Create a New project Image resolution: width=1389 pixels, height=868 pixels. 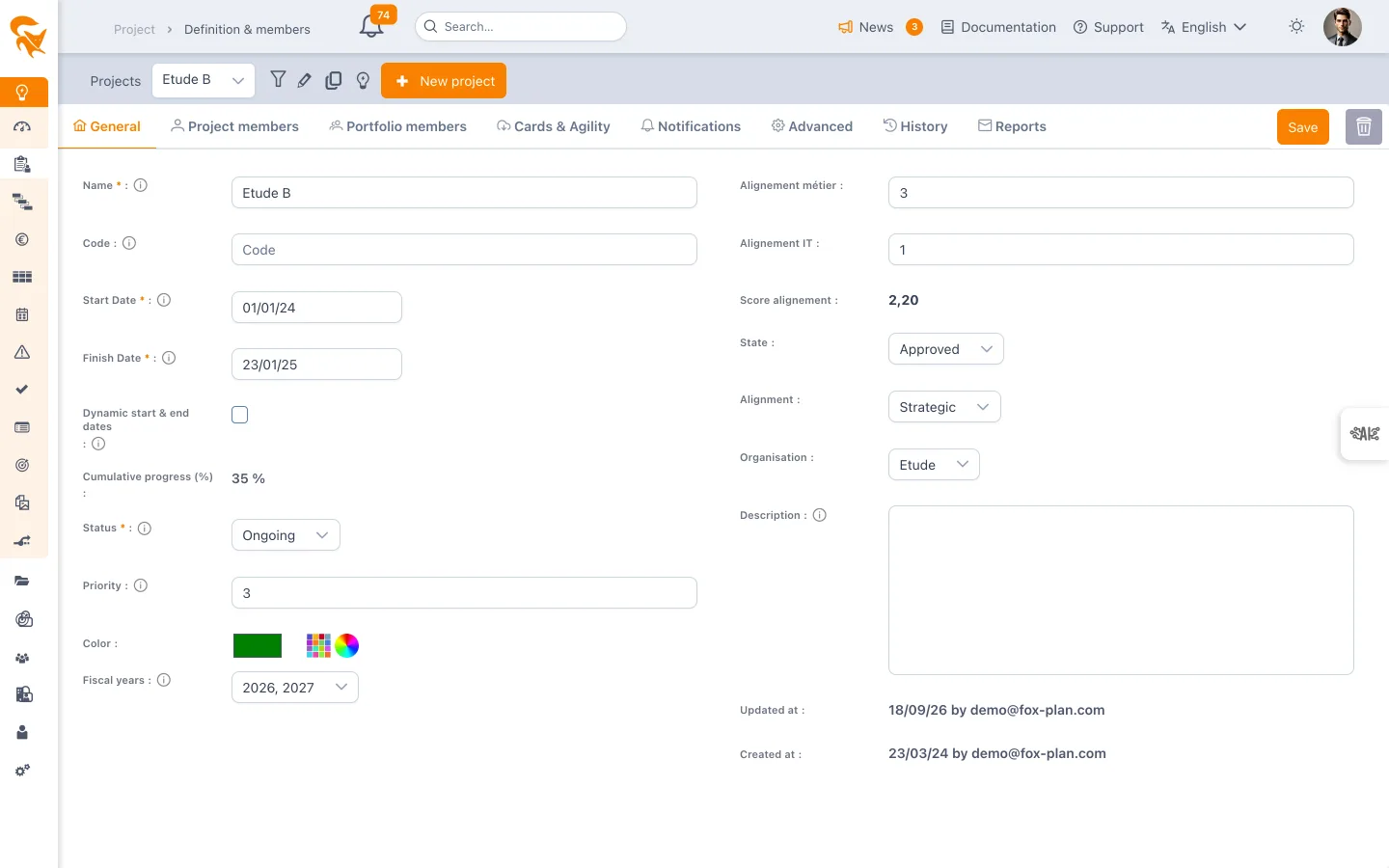click(444, 81)
